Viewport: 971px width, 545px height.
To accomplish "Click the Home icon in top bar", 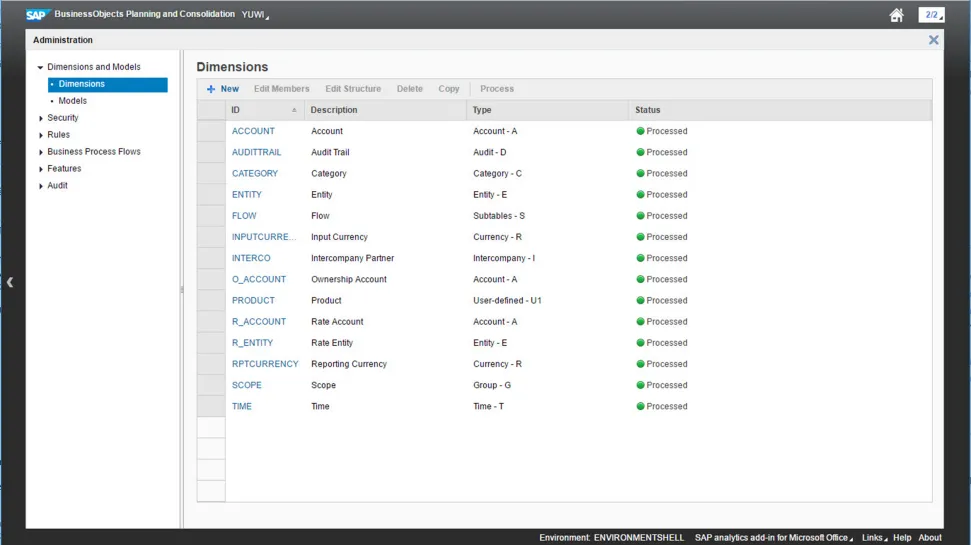I will (x=897, y=15).
